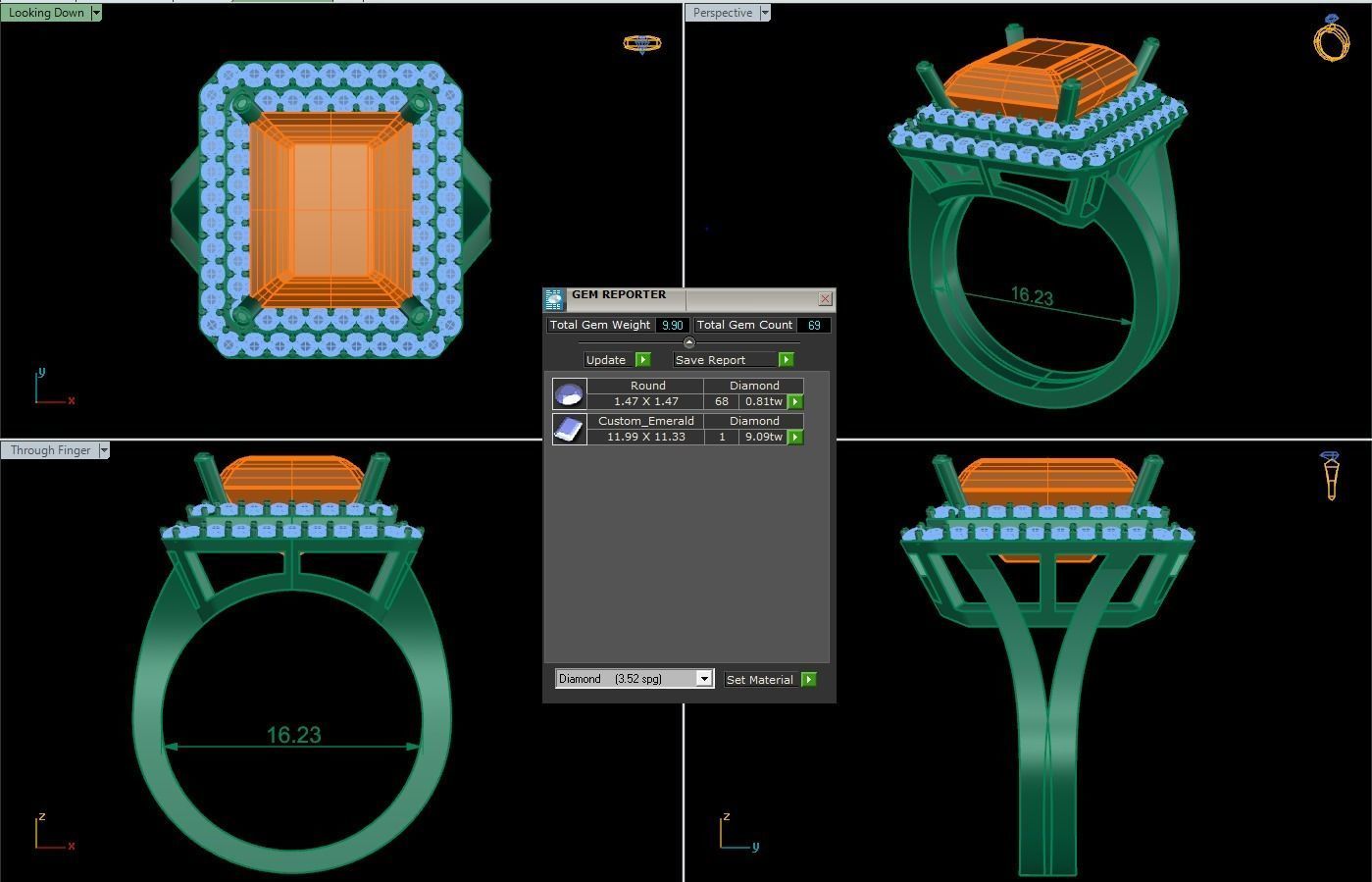Viewport: 1372px width, 882px height.
Task: Click the green arrow beside Save Report
Action: [786, 360]
